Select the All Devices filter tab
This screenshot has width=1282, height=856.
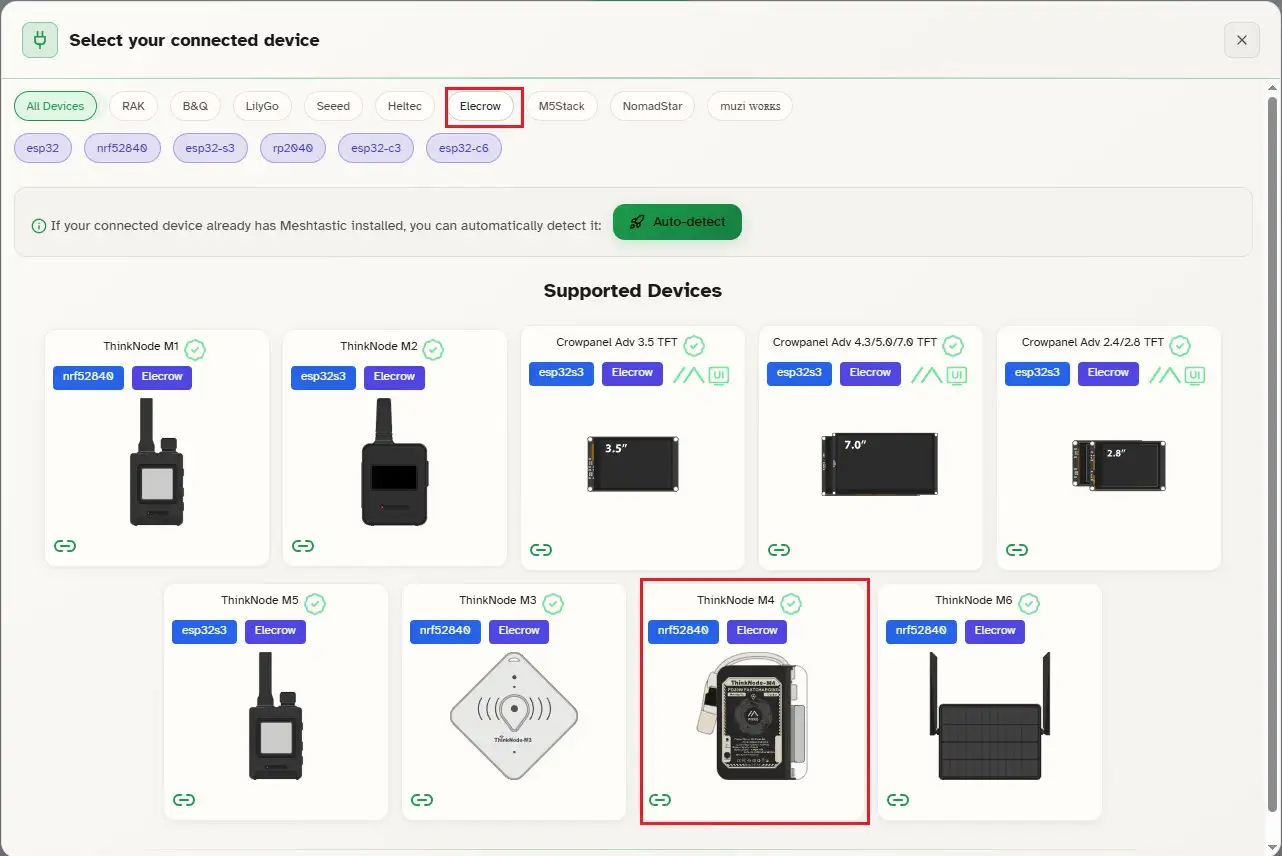coord(55,106)
